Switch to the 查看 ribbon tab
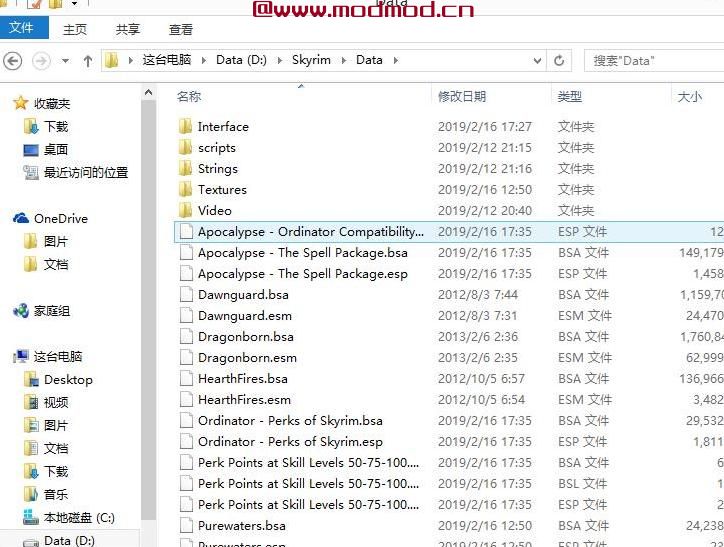724x547 pixels. tap(181, 30)
